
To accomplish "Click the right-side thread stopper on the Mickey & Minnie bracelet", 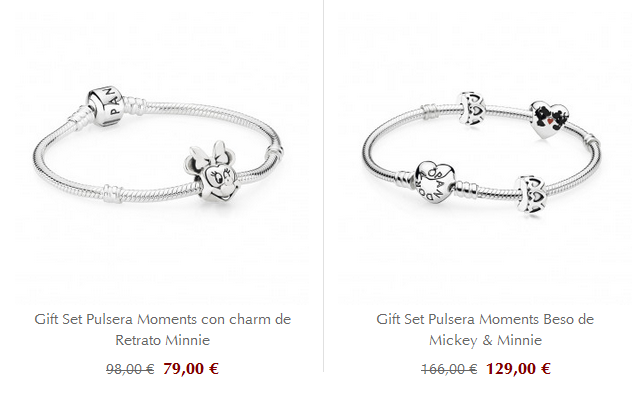I will [x=593, y=144].
